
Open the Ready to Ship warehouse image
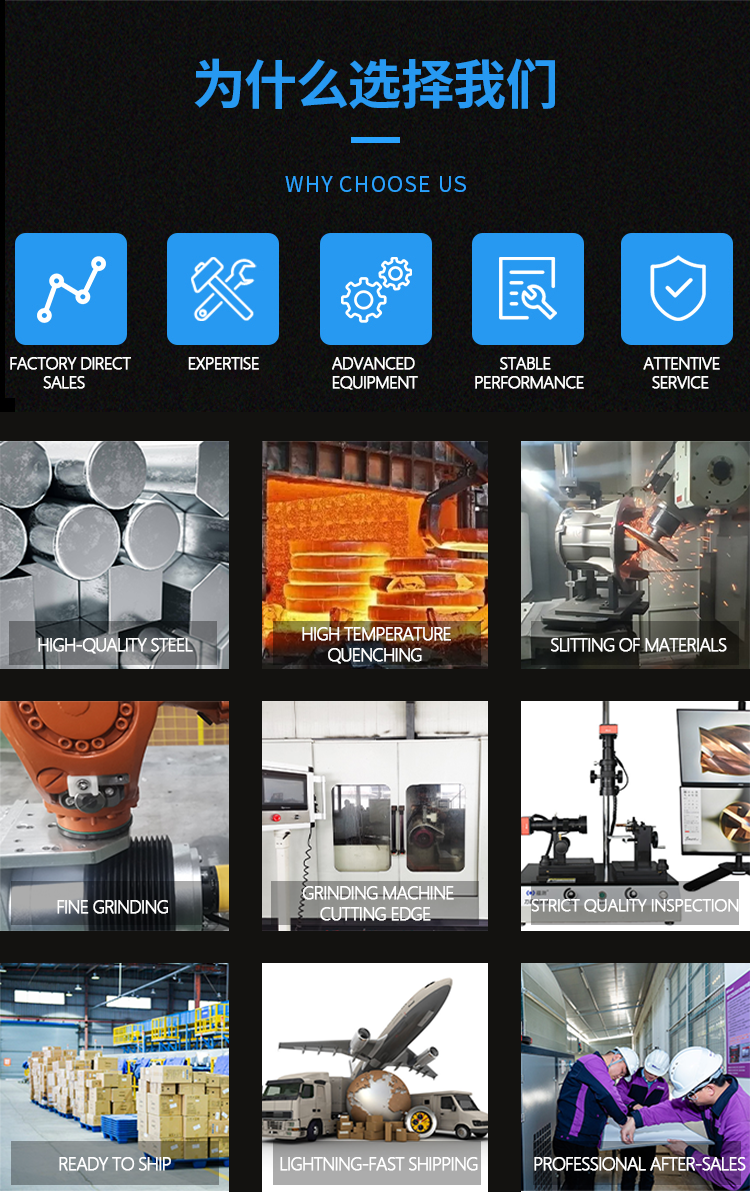(114, 1077)
